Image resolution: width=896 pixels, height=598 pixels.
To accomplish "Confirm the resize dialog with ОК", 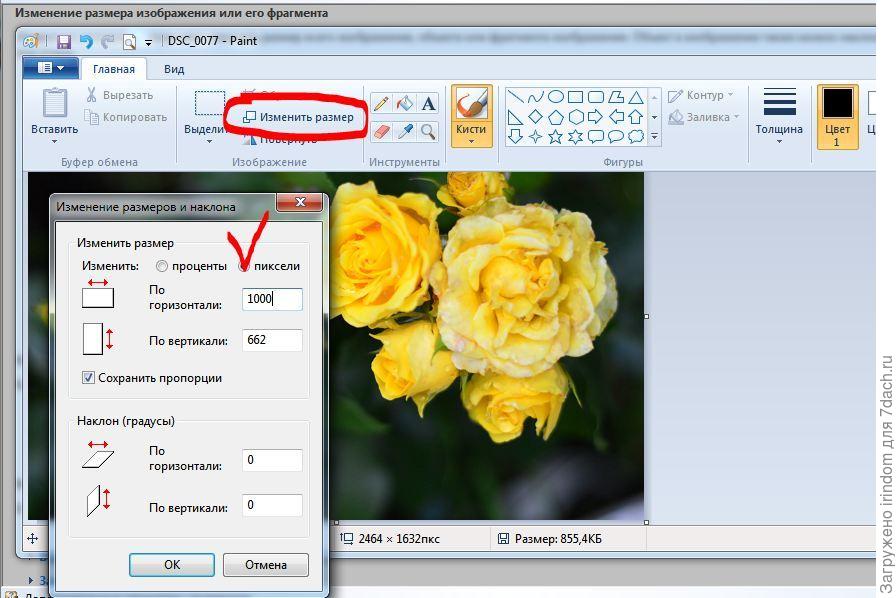I will coord(172,565).
